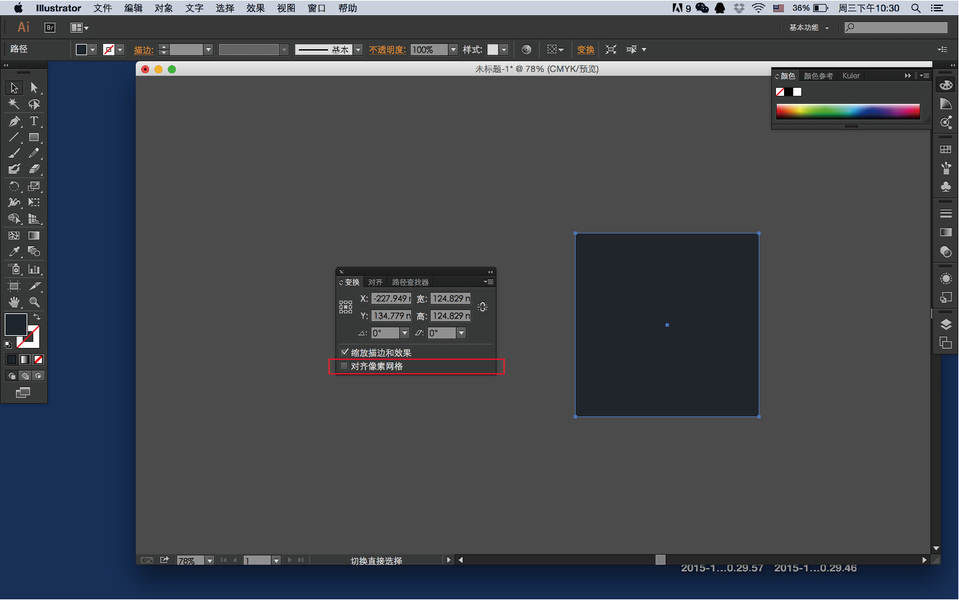Image resolution: width=959 pixels, height=600 pixels.
Task: Click the toolbox Fill color box
Action: [15, 324]
